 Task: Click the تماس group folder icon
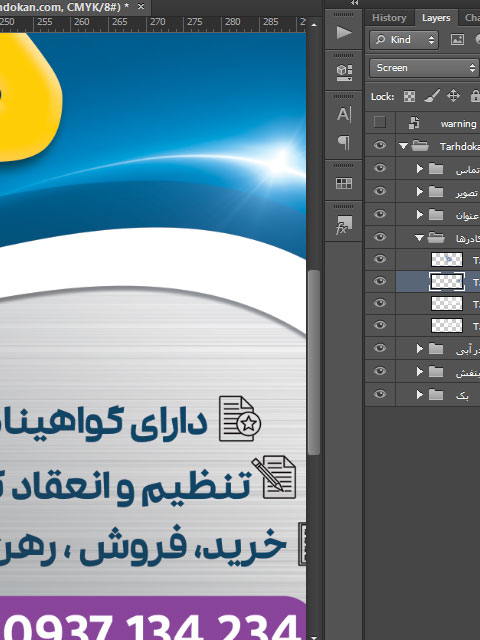(436, 169)
